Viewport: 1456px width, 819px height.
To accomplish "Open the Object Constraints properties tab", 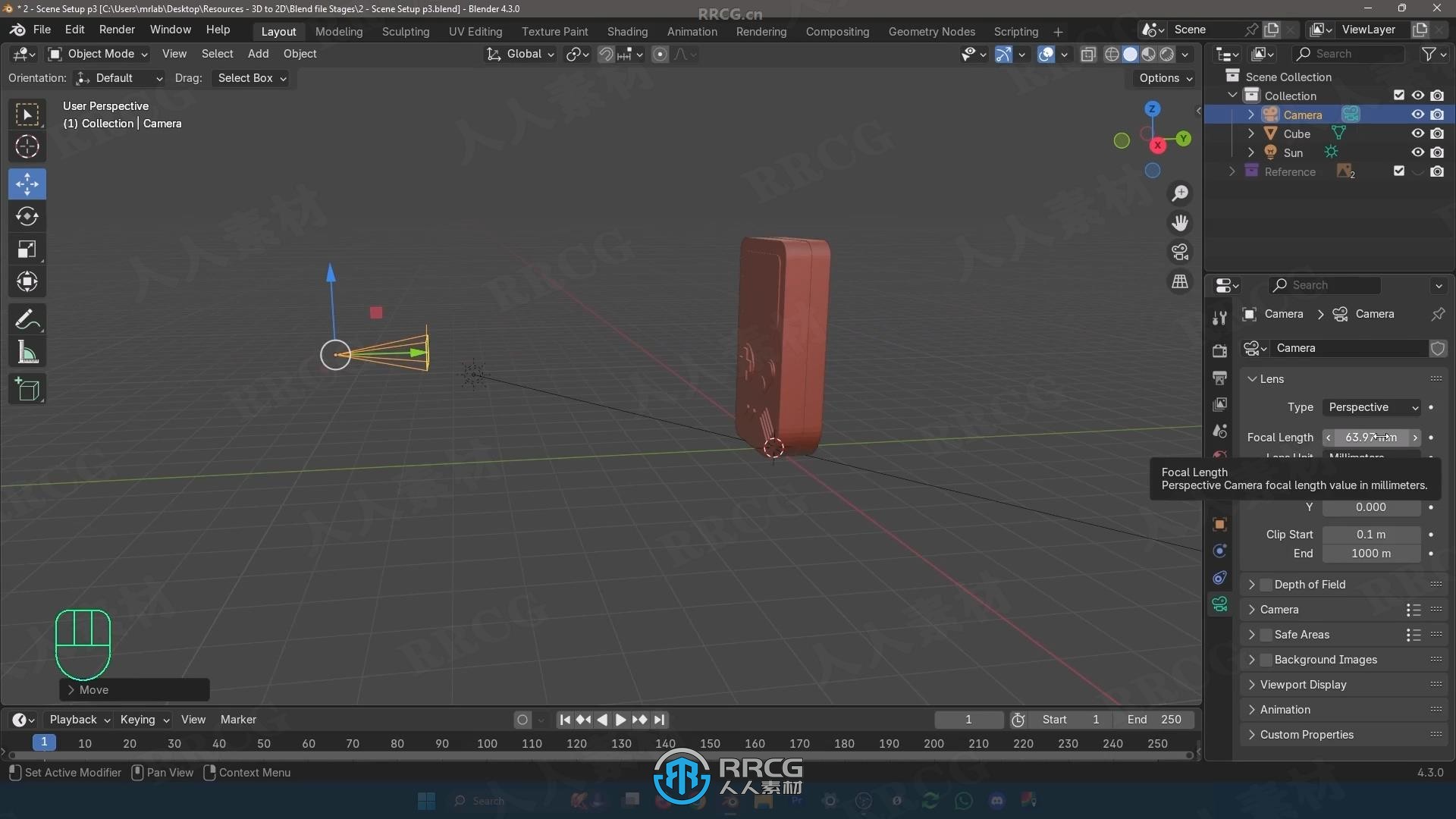I will pyautogui.click(x=1219, y=578).
